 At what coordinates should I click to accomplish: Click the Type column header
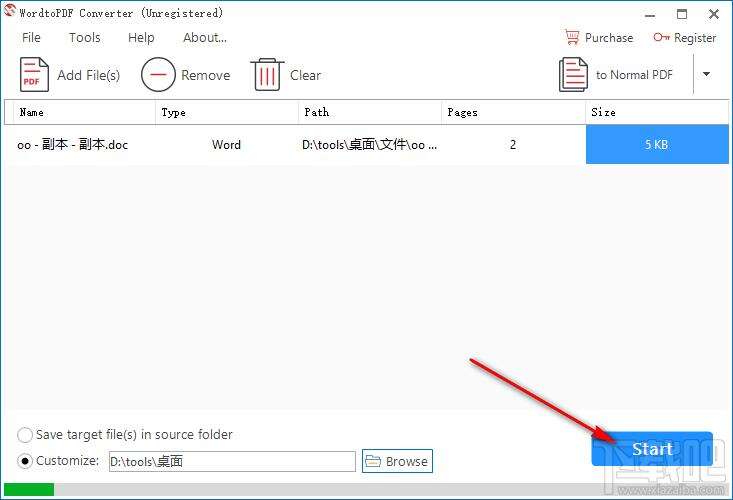227,112
